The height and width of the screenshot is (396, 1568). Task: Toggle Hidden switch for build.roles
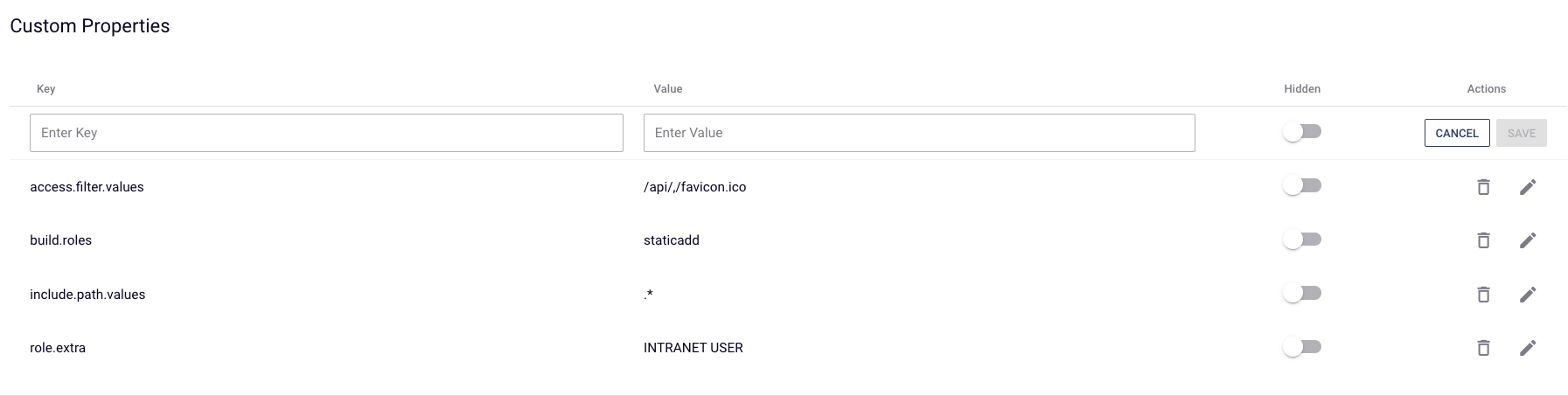coord(1302,240)
